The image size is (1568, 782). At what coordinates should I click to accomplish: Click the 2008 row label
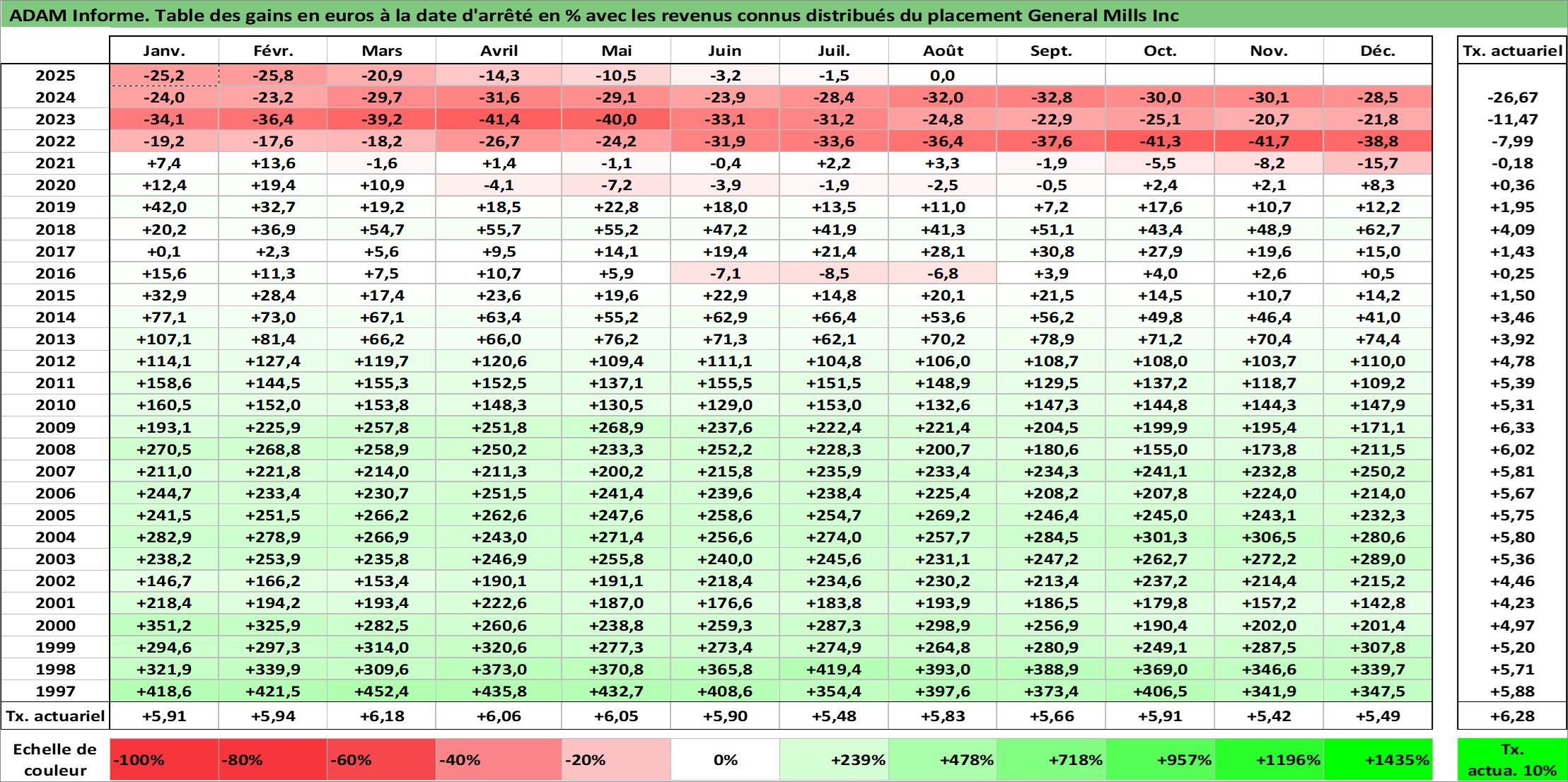click(55, 450)
